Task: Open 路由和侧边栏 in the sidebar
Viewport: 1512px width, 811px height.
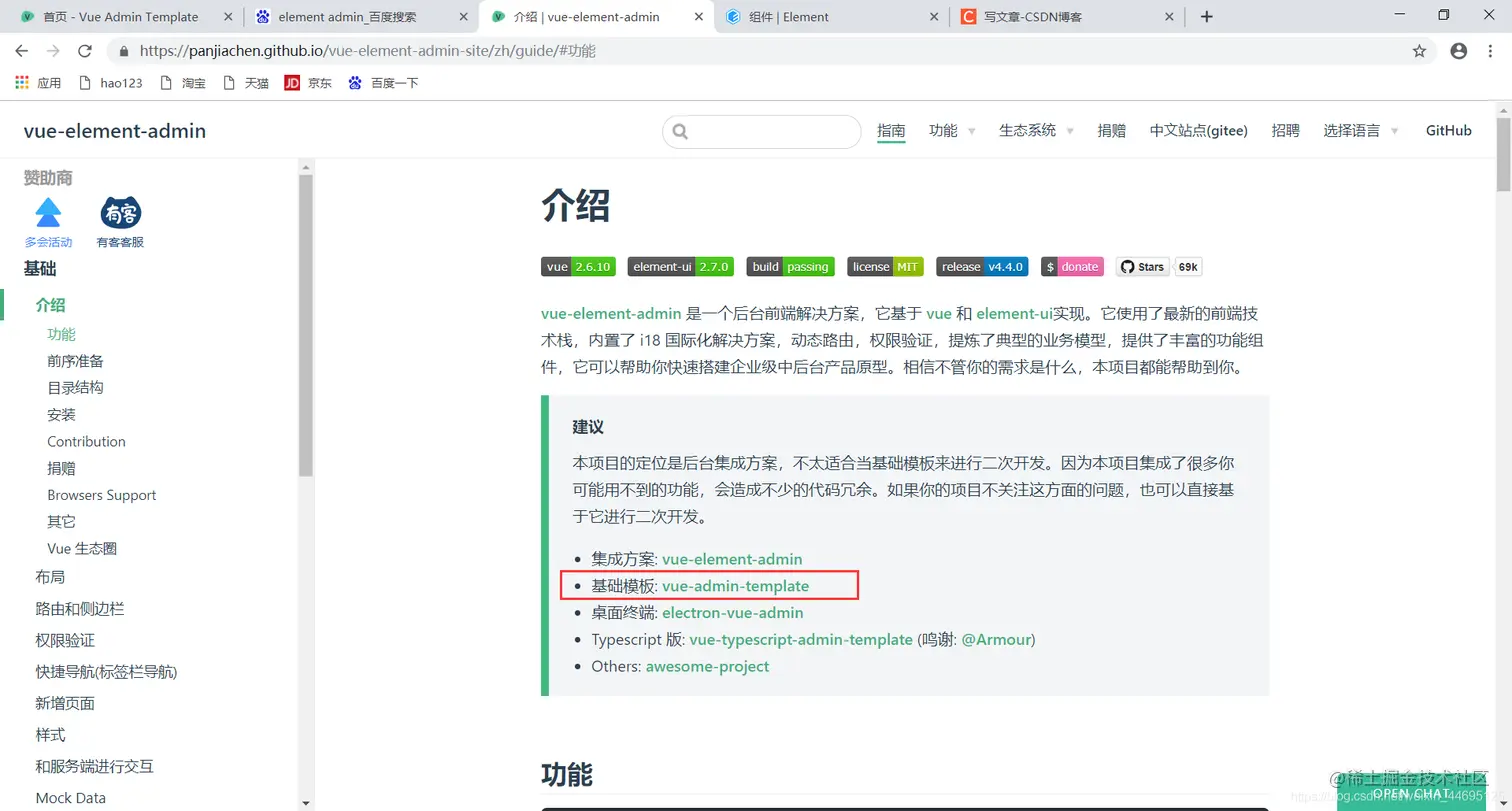Action: (x=80, y=609)
